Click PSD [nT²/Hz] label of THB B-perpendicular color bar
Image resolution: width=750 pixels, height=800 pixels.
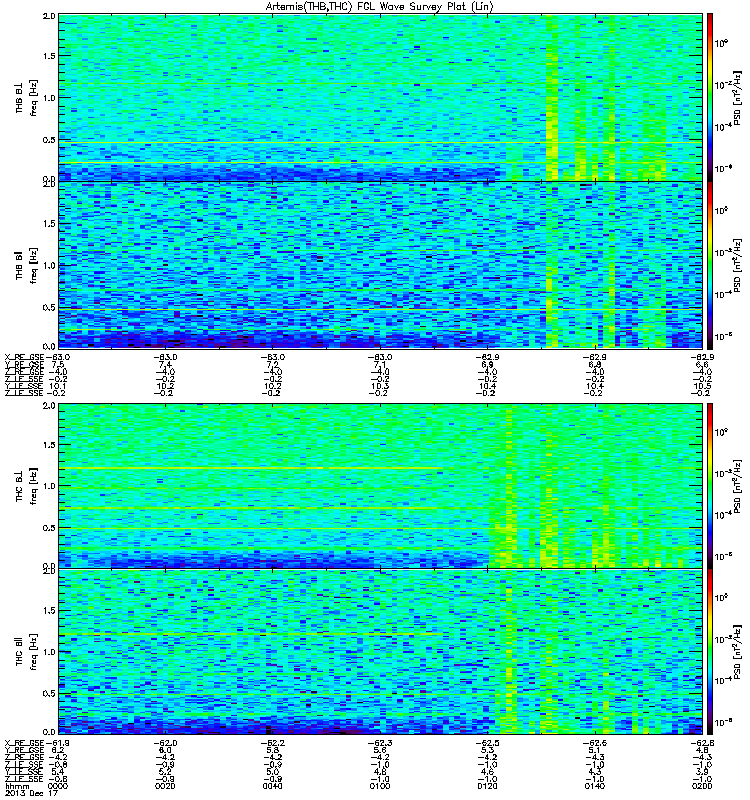[x=737, y=98]
